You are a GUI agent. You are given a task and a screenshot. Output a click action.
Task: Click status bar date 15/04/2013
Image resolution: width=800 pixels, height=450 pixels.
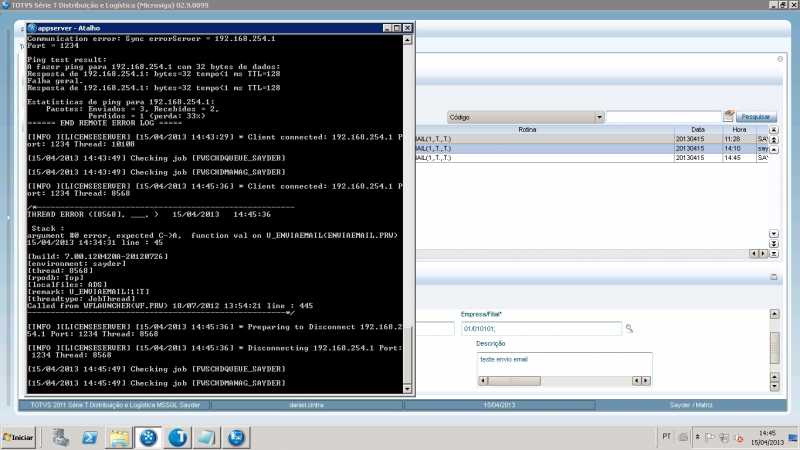click(x=499, y=405)
